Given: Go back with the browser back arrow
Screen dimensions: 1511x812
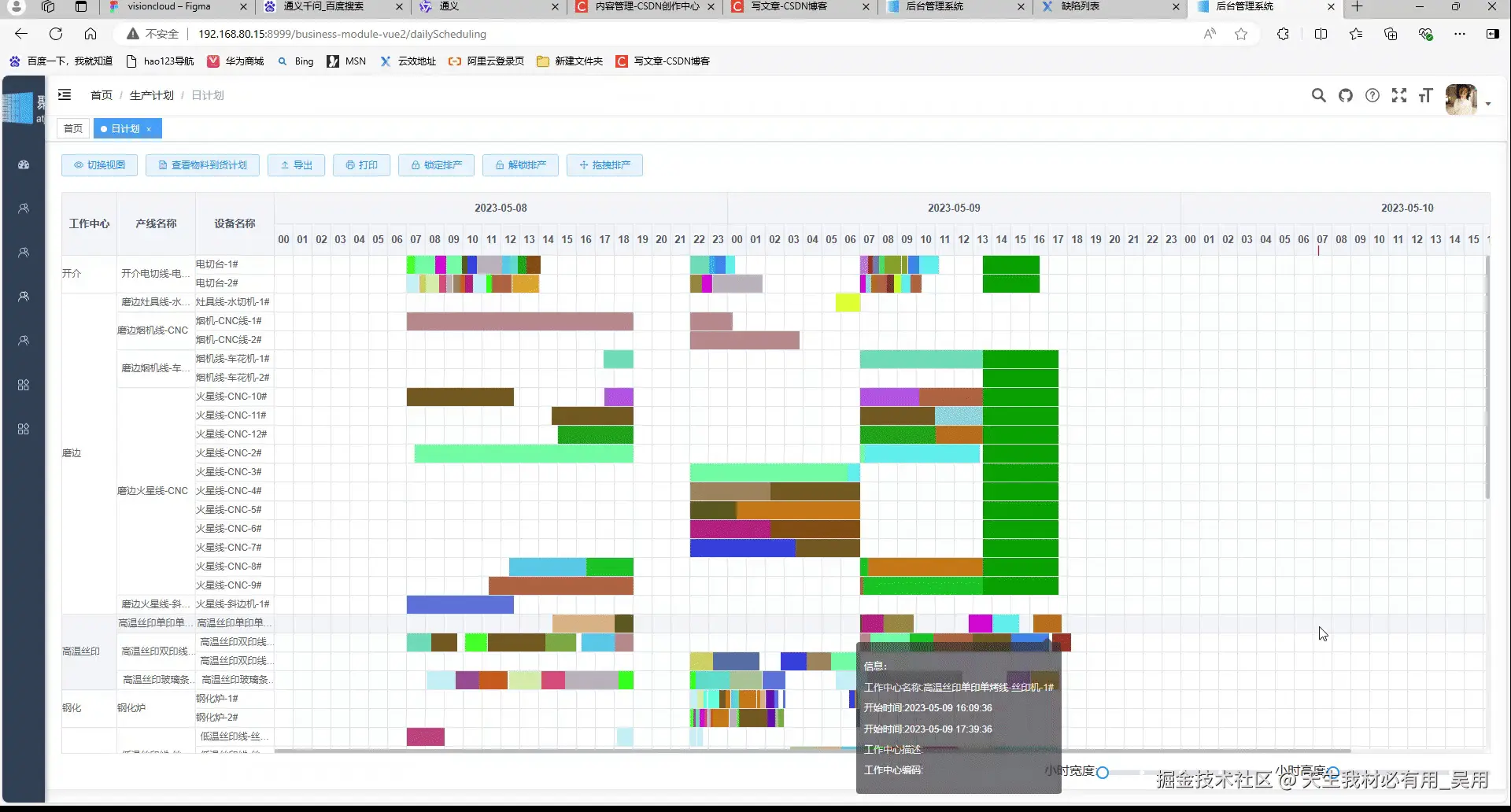Looking at the screenshot, I should click(x=21, y=34).
